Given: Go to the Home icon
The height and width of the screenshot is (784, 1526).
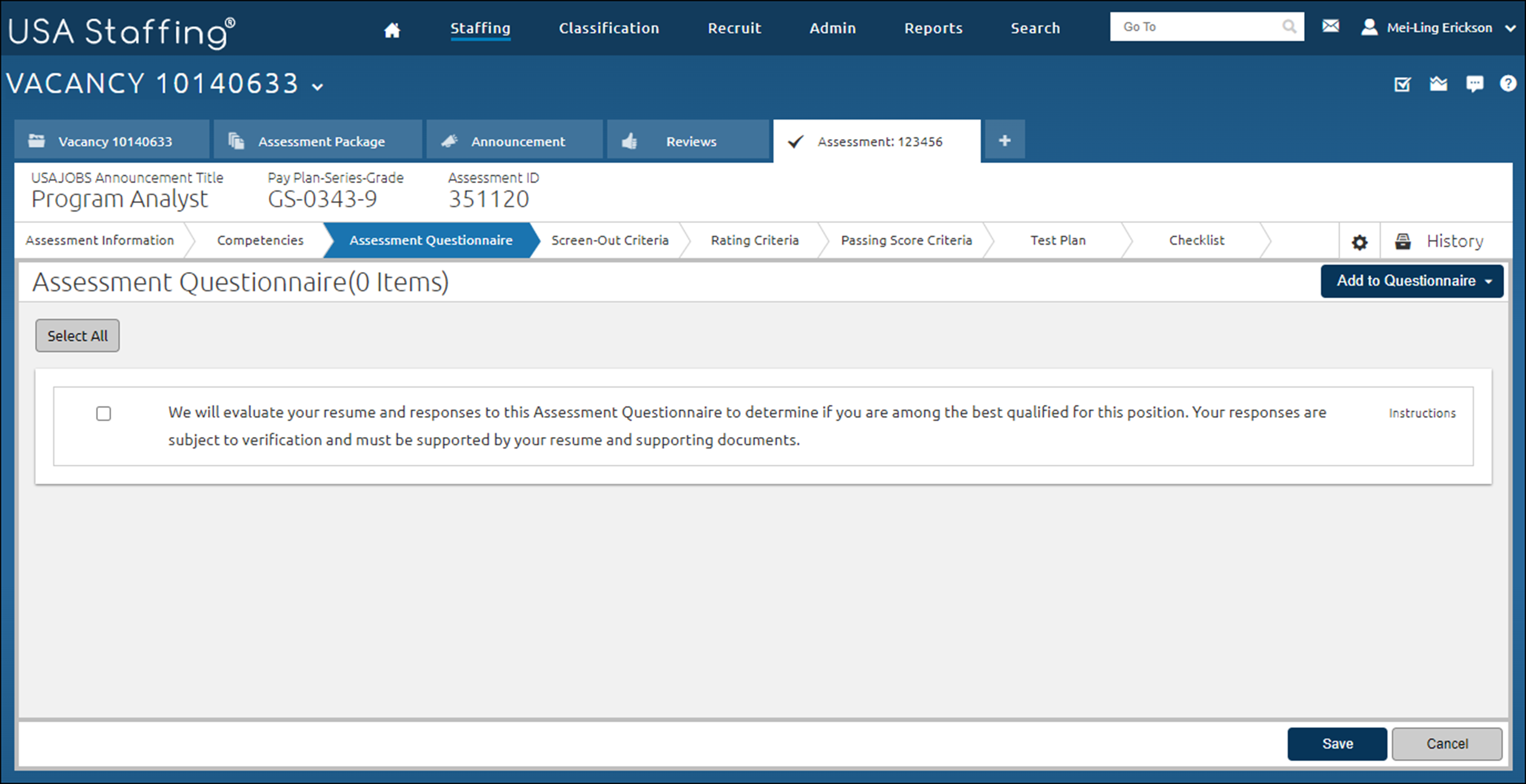Looking at the screenshot, I should [x=392, y=30].
